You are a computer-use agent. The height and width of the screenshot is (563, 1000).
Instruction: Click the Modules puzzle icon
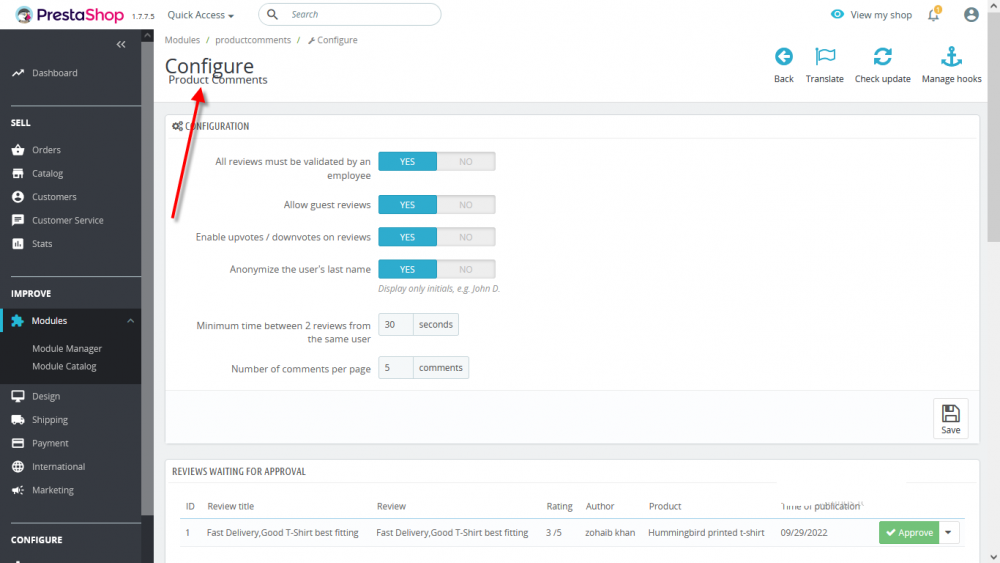pyautogui.click(x=17, y=321)
